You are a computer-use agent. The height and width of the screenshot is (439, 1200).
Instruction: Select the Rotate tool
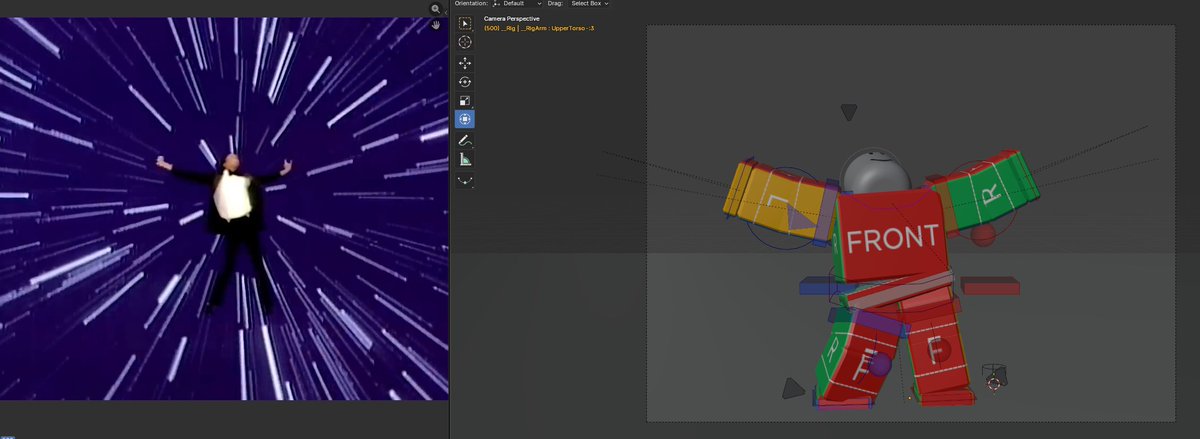click(465, 82)
